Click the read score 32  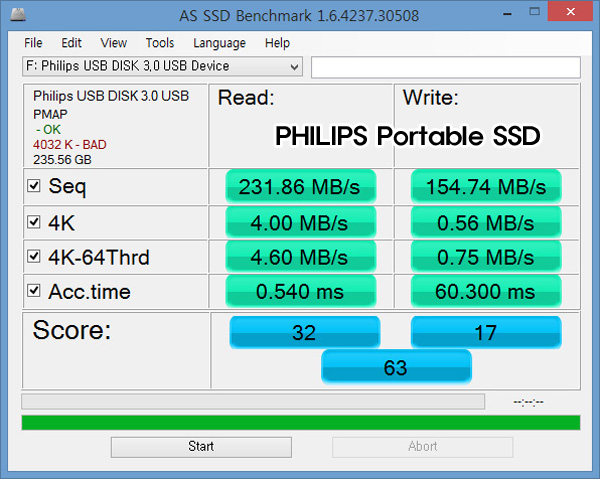[x=305, y=332]
